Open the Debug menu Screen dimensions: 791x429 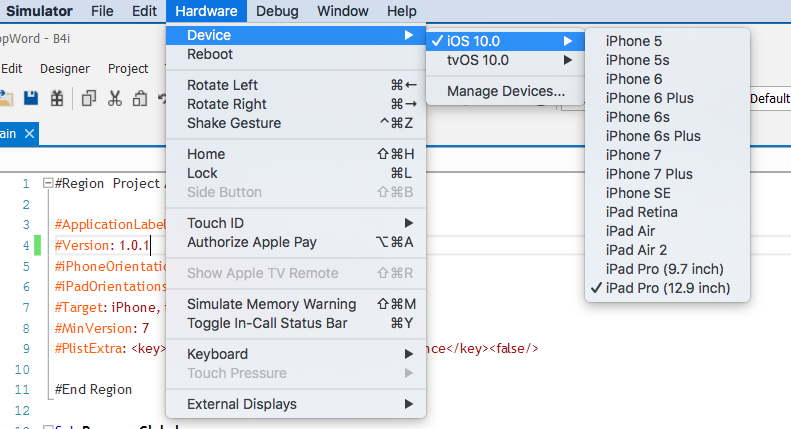coord(277,11)
